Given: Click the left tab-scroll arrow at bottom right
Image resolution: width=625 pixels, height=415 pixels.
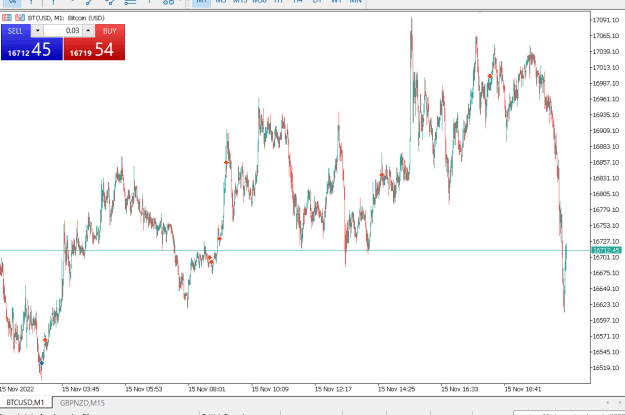Looking at the screenshot, I should pos(607,403).
